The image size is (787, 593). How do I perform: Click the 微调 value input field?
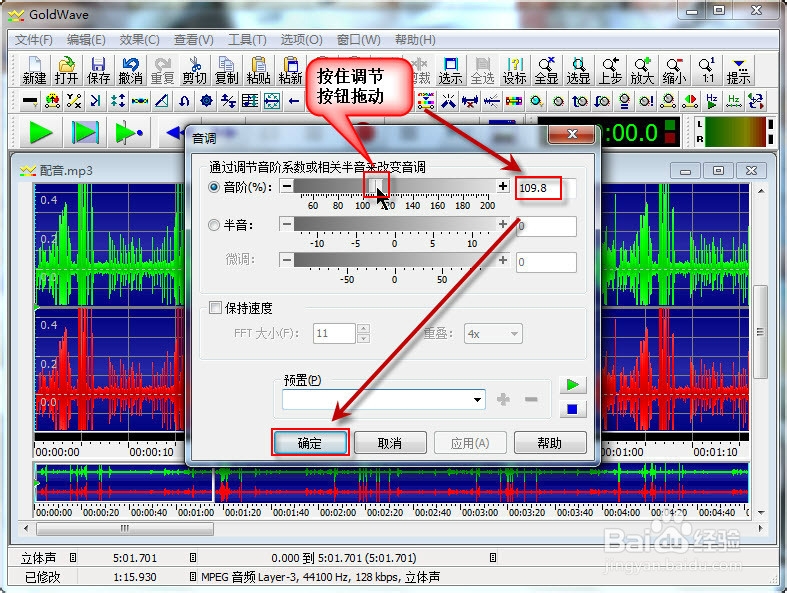[x=546, y=262]
